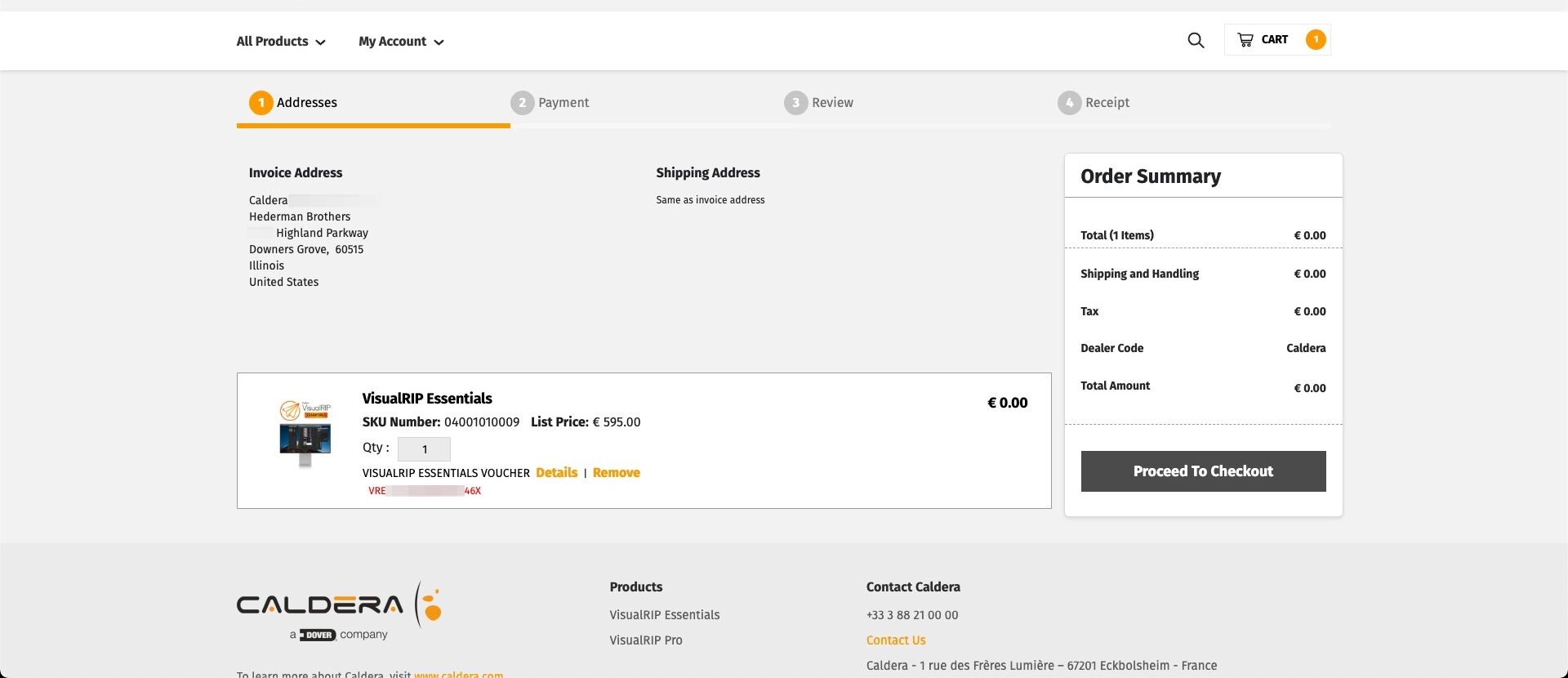Click the orange cart count badge
The width and height of the screenshot is (1568, 678).
(1316, 39)
